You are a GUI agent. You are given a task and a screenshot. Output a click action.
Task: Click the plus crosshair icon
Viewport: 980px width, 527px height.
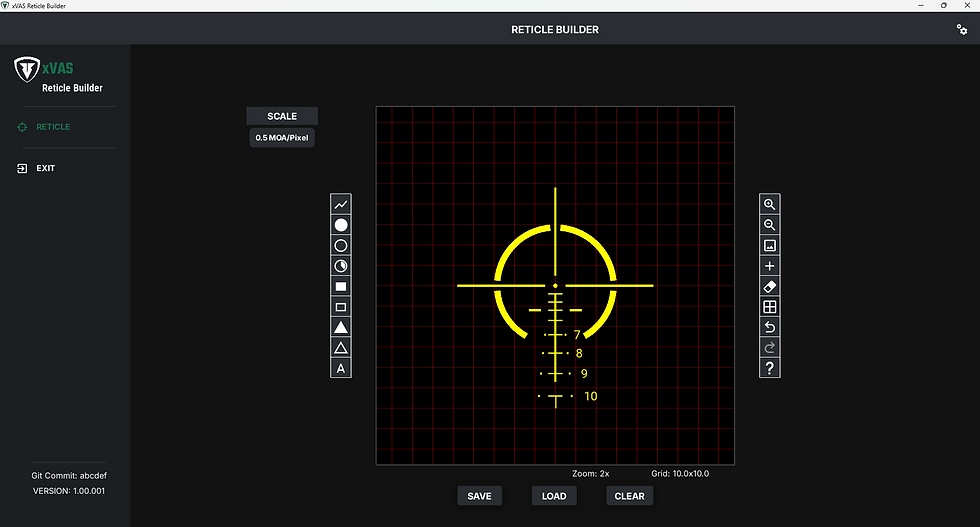click(769, 266)
